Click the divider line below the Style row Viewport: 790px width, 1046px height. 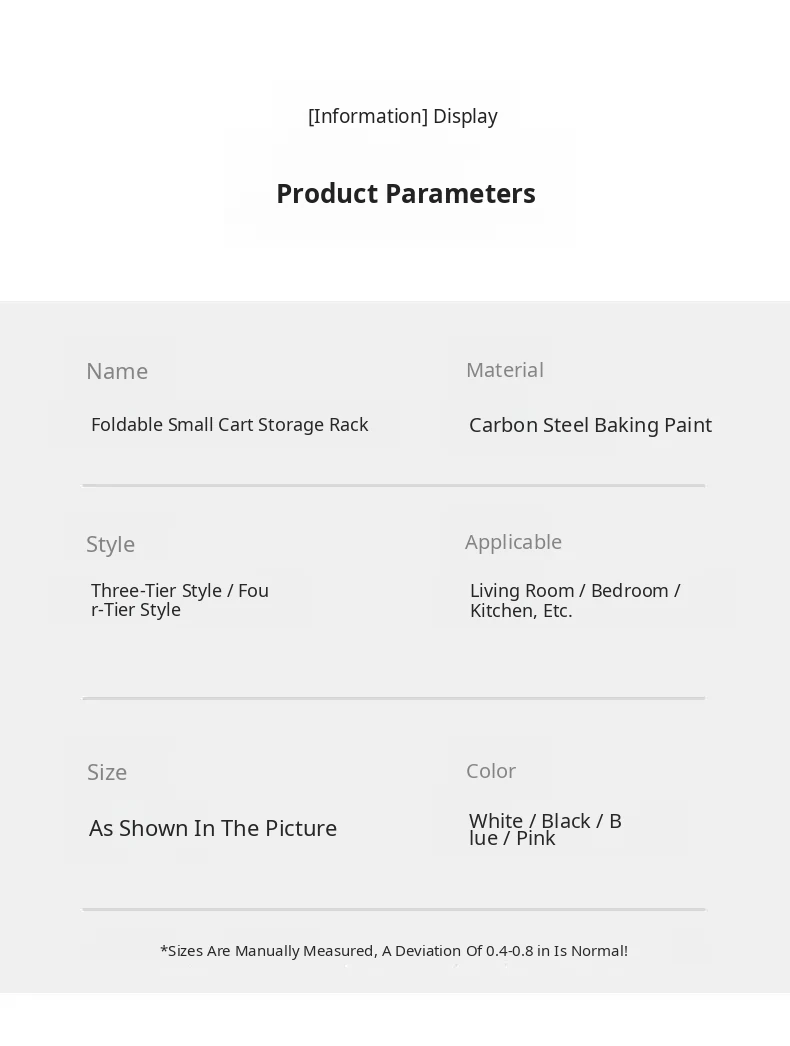(x=394, y=698)
